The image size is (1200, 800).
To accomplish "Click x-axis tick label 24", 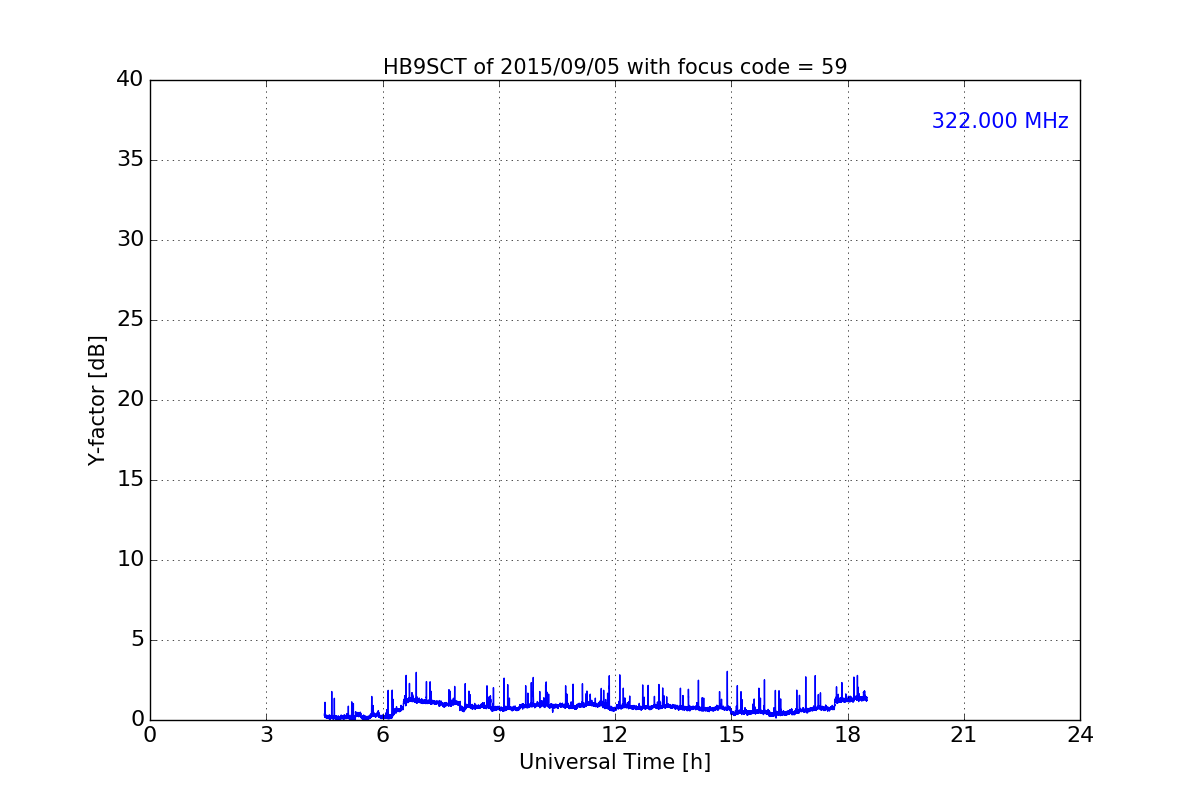I will [x=1080, y=735].
